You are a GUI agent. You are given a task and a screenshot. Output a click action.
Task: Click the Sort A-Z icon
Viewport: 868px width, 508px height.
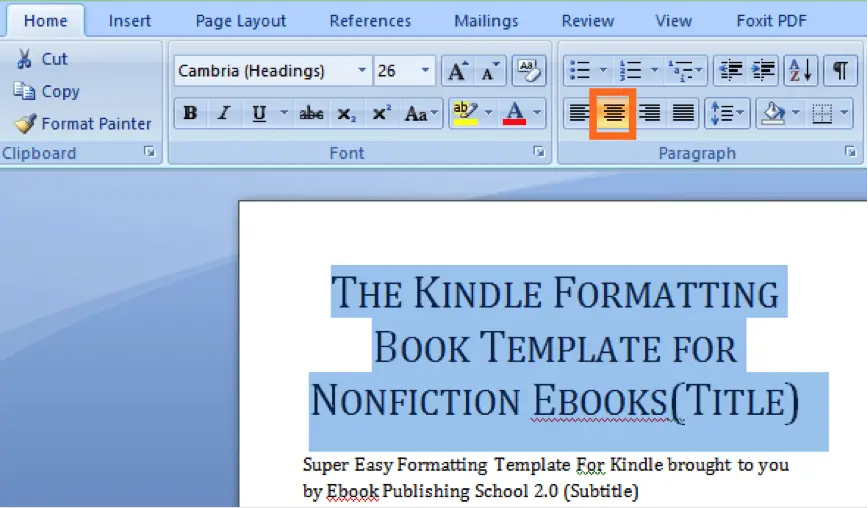(800, 71)
